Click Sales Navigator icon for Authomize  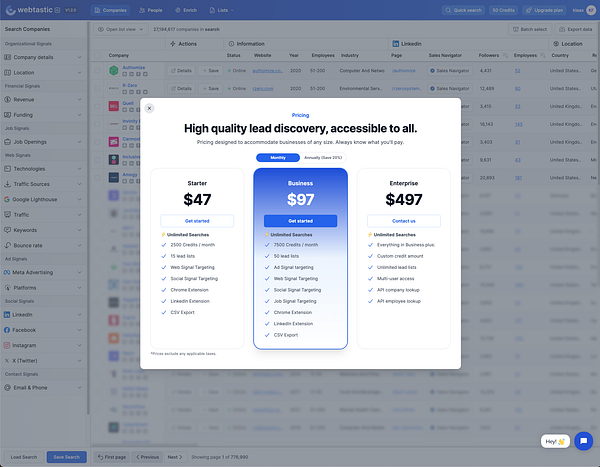tap(432, 70)
